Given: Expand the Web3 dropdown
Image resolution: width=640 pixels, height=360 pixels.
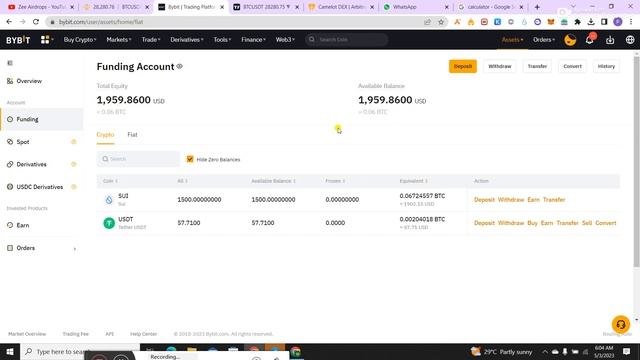Looking at the screenshot, I should (285, 40).
